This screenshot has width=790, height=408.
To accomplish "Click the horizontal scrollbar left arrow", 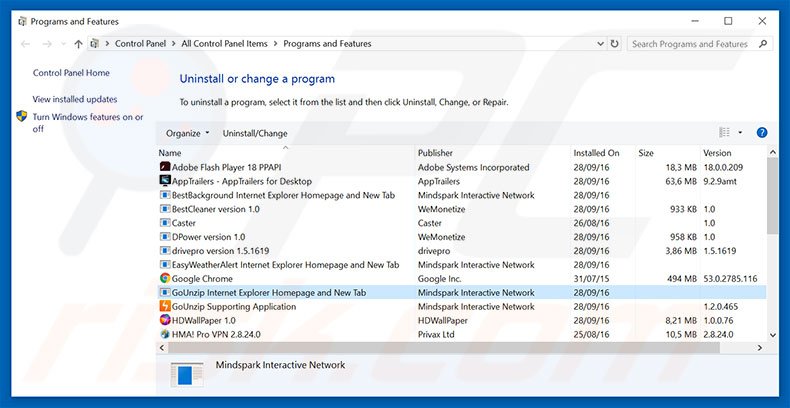I will click(x=162, y=348).
